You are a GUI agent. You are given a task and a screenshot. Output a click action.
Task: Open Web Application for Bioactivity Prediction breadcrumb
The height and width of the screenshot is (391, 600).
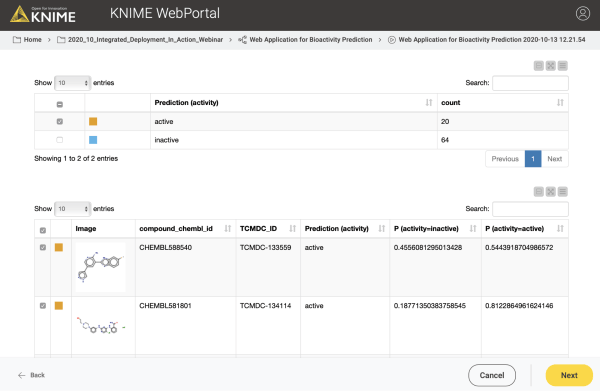311,40
